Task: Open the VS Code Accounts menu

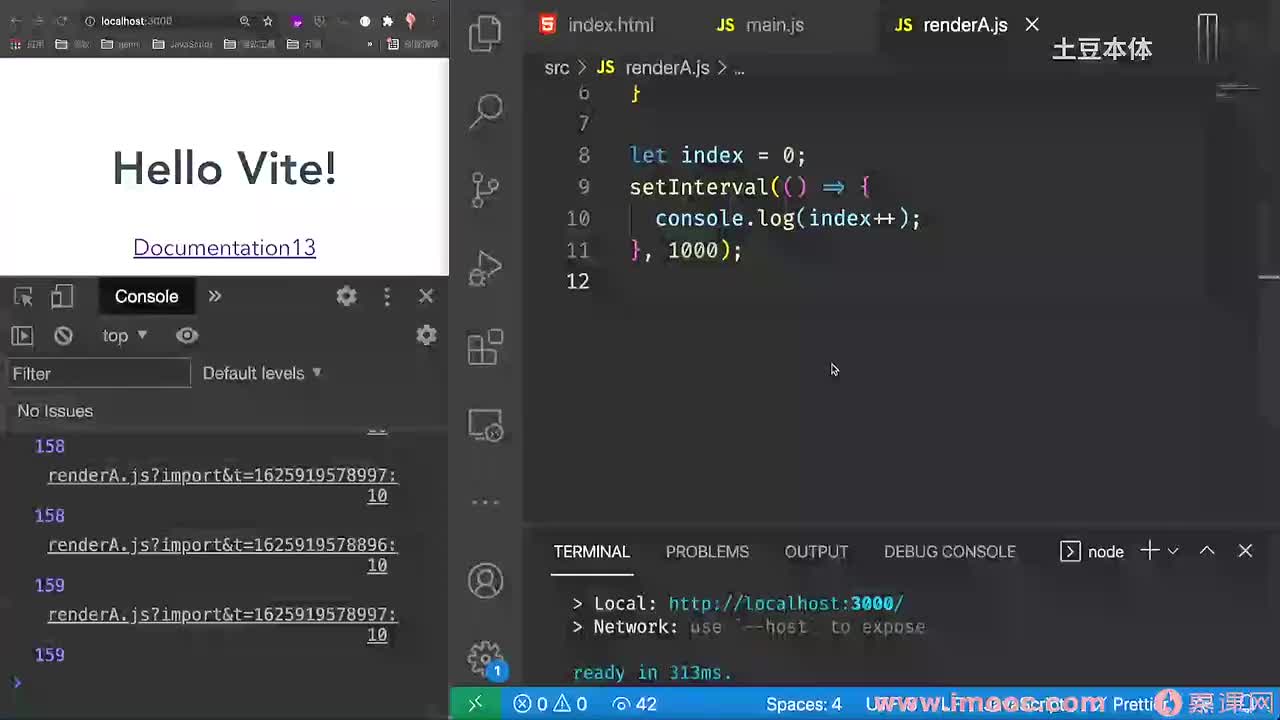Action: point(486,581)
